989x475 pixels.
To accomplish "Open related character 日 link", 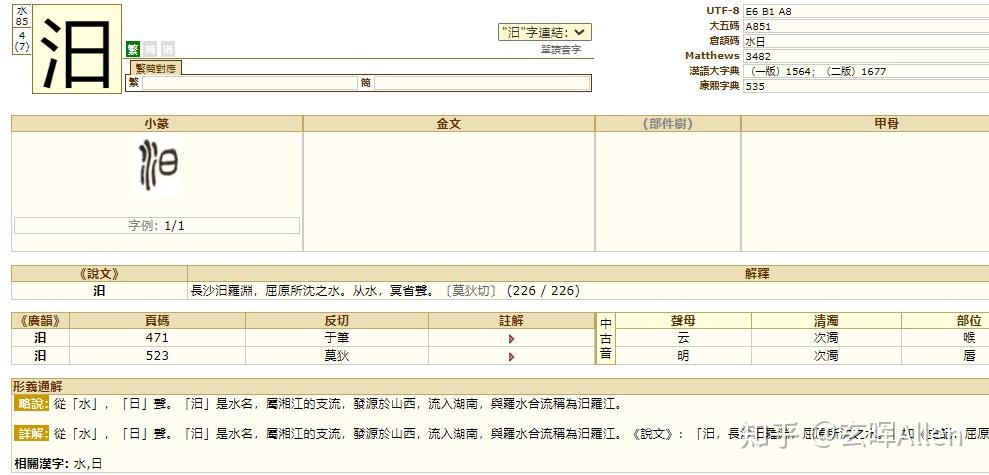I will 96,464.
